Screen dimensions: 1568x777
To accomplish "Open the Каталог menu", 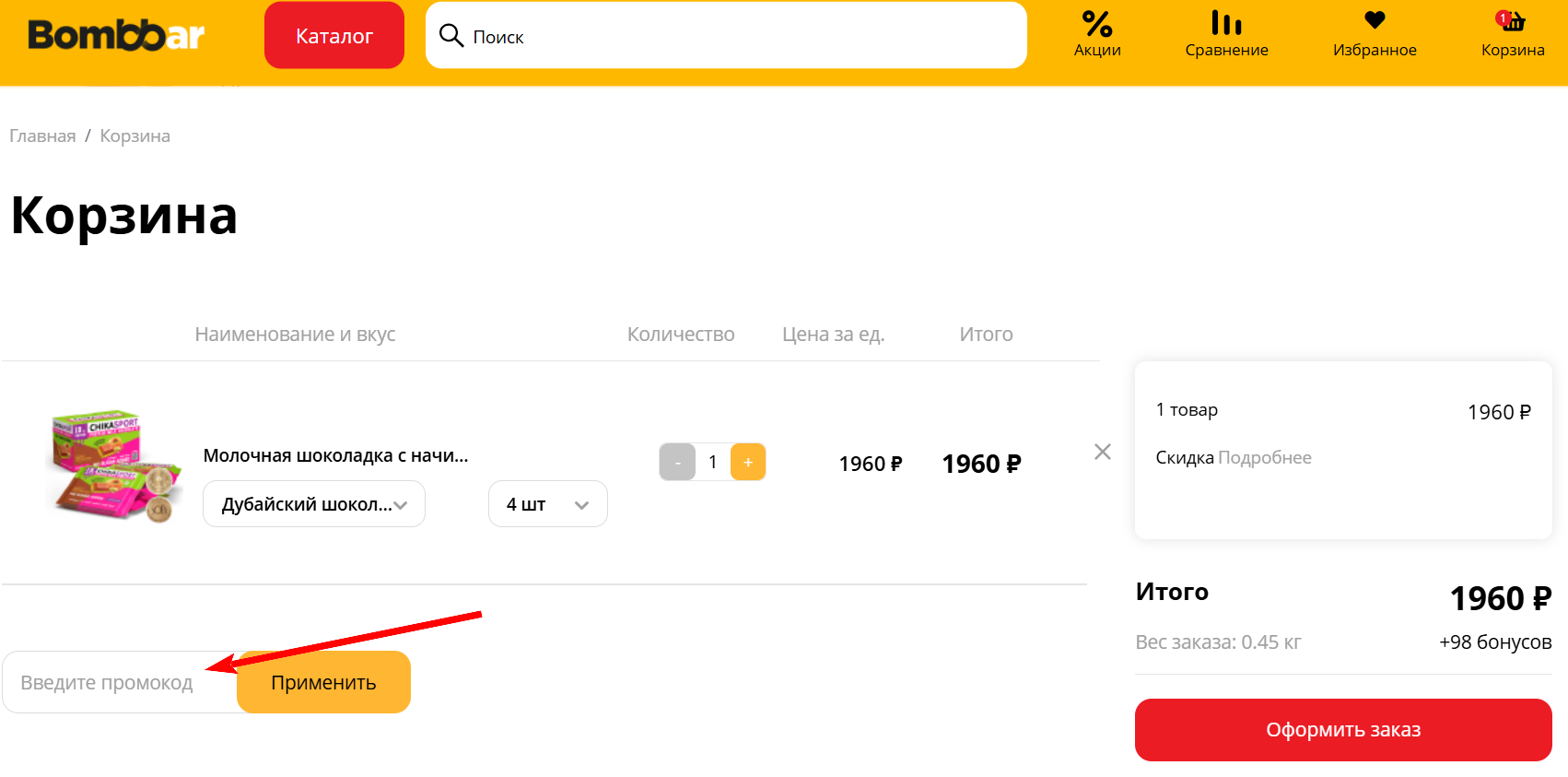I will click(334, 36).
